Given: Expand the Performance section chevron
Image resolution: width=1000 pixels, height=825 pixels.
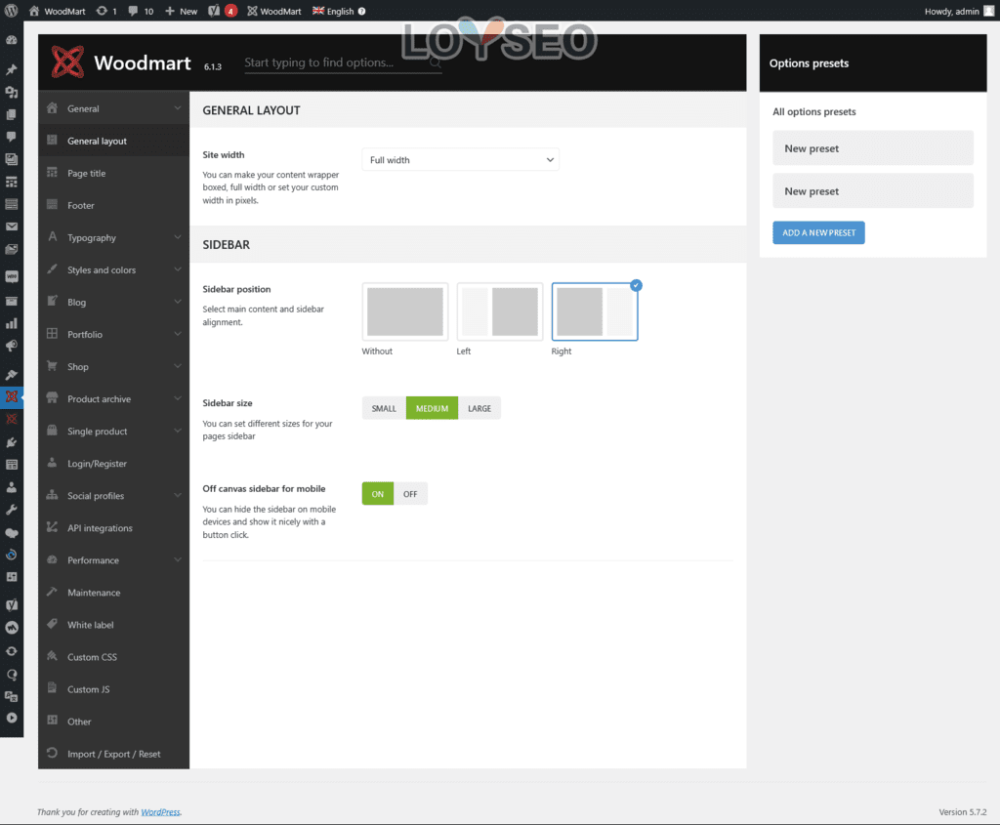Looking at the screenshot, I should (x=177, y=560).
